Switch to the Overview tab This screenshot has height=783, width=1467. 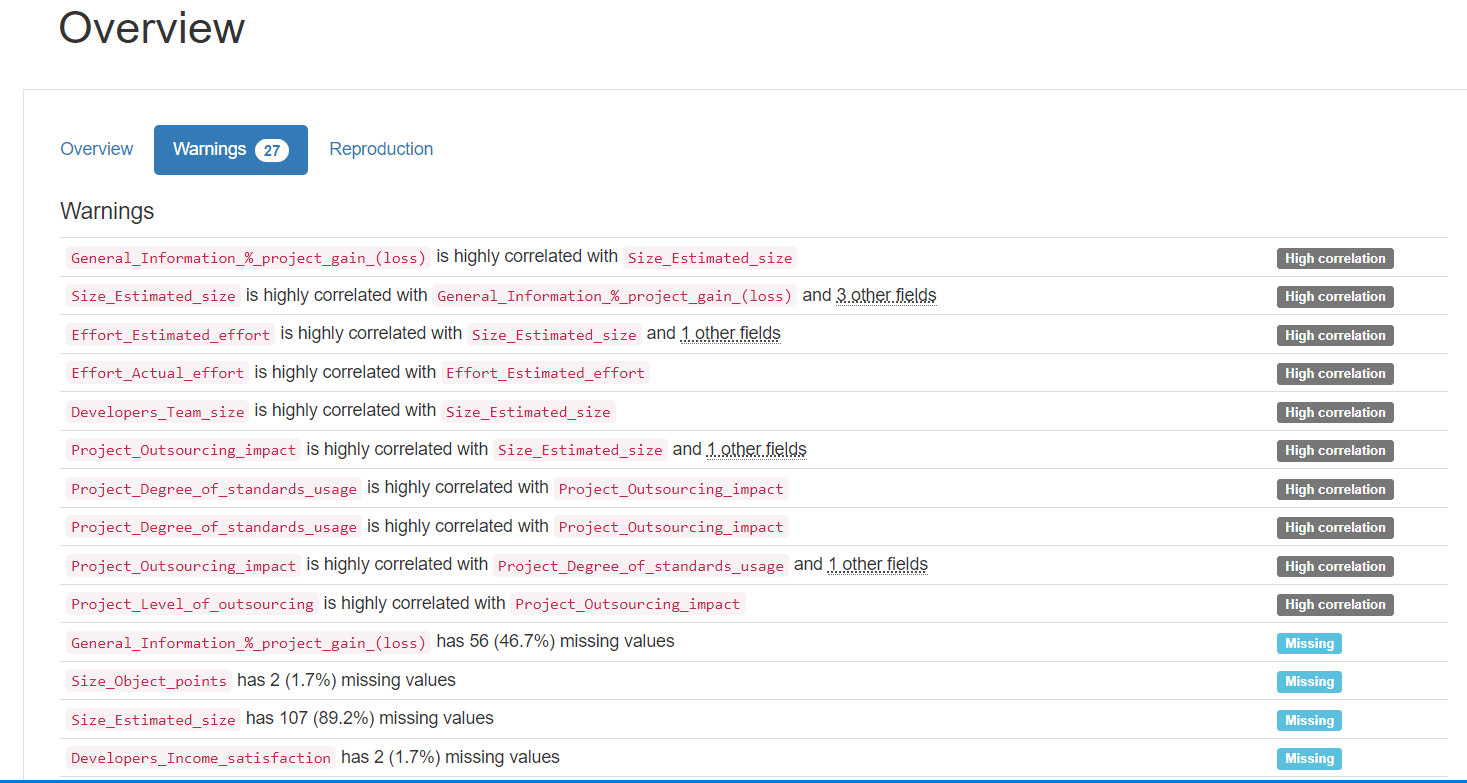96,149
